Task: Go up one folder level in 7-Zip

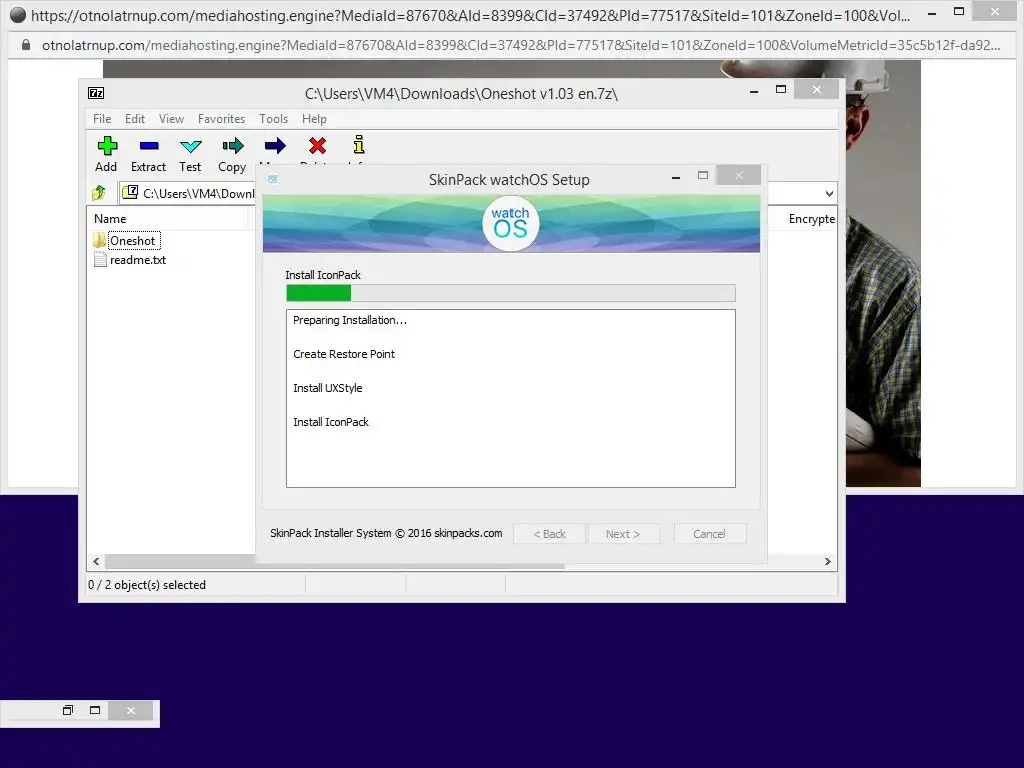Action: tap(99, 193)
